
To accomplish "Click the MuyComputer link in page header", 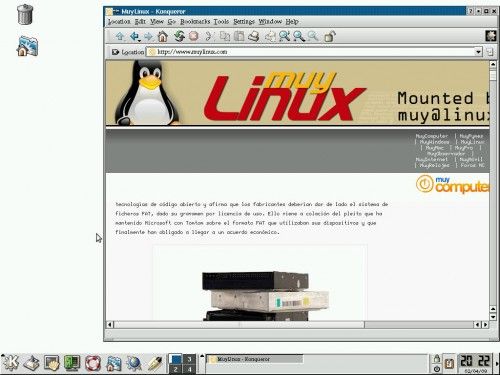I will tap(432, 136).
